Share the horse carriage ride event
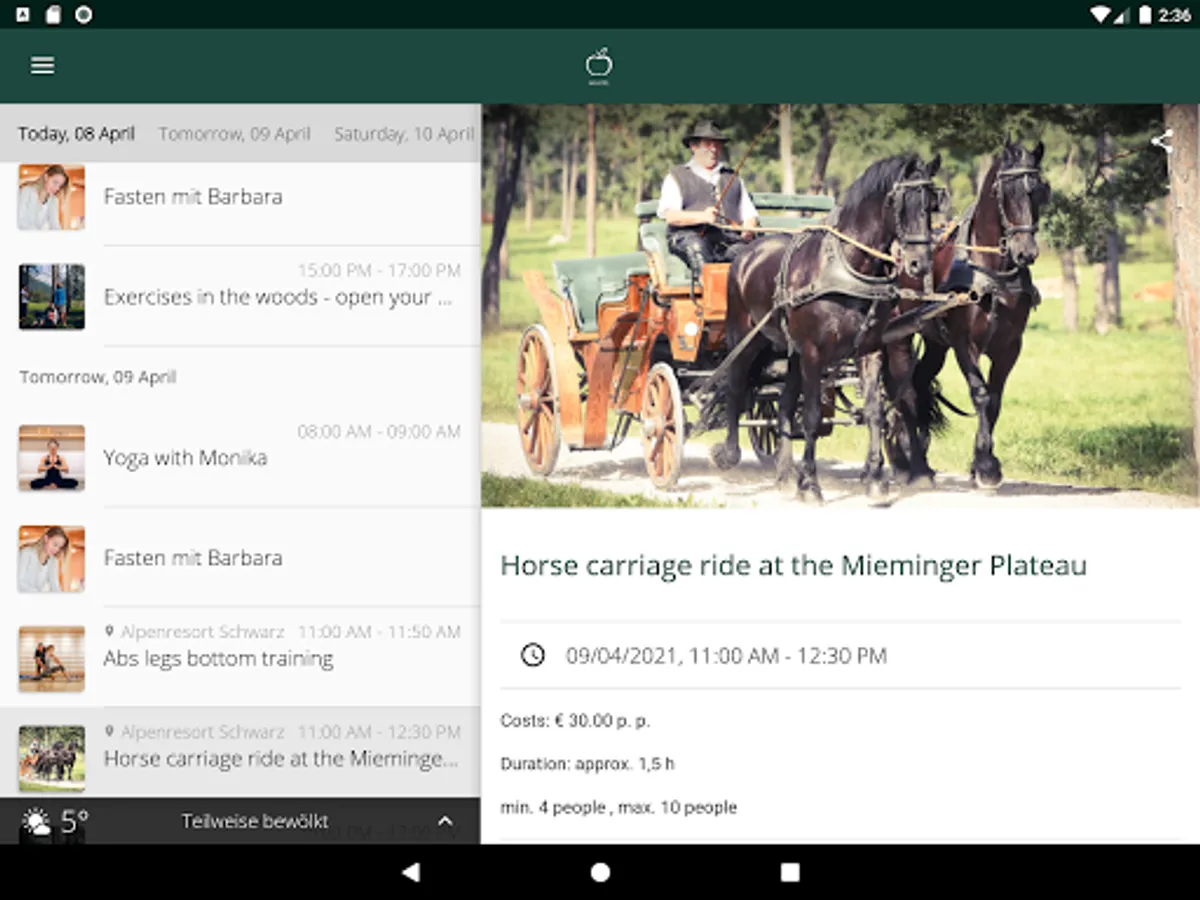Viewport: 1200px width, 900px height. (1161, 141)
